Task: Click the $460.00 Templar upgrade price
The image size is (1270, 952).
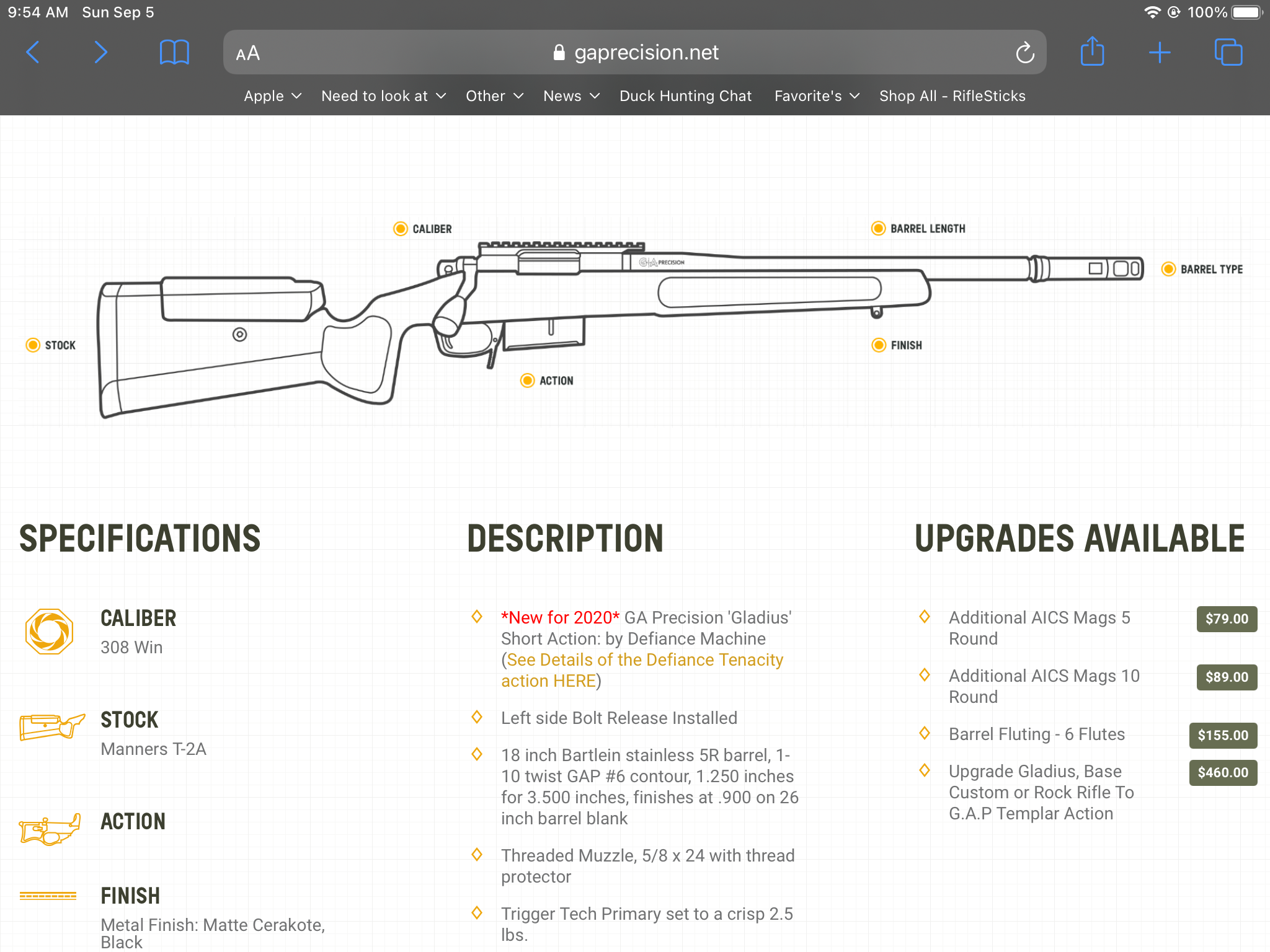Action: (x=1223, y=772)
